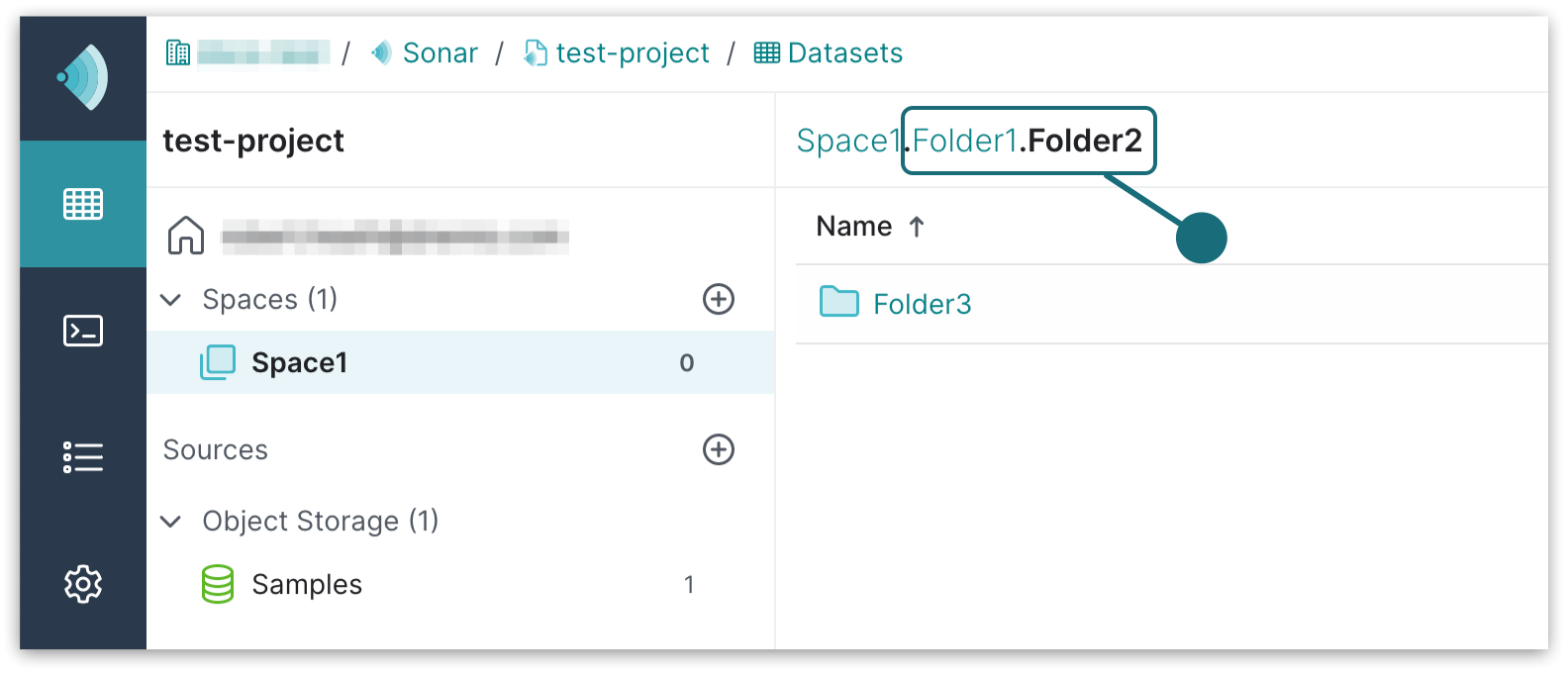Click the plus icon to add a Source
Screen dimensions: 1568x675
[718, 449]
